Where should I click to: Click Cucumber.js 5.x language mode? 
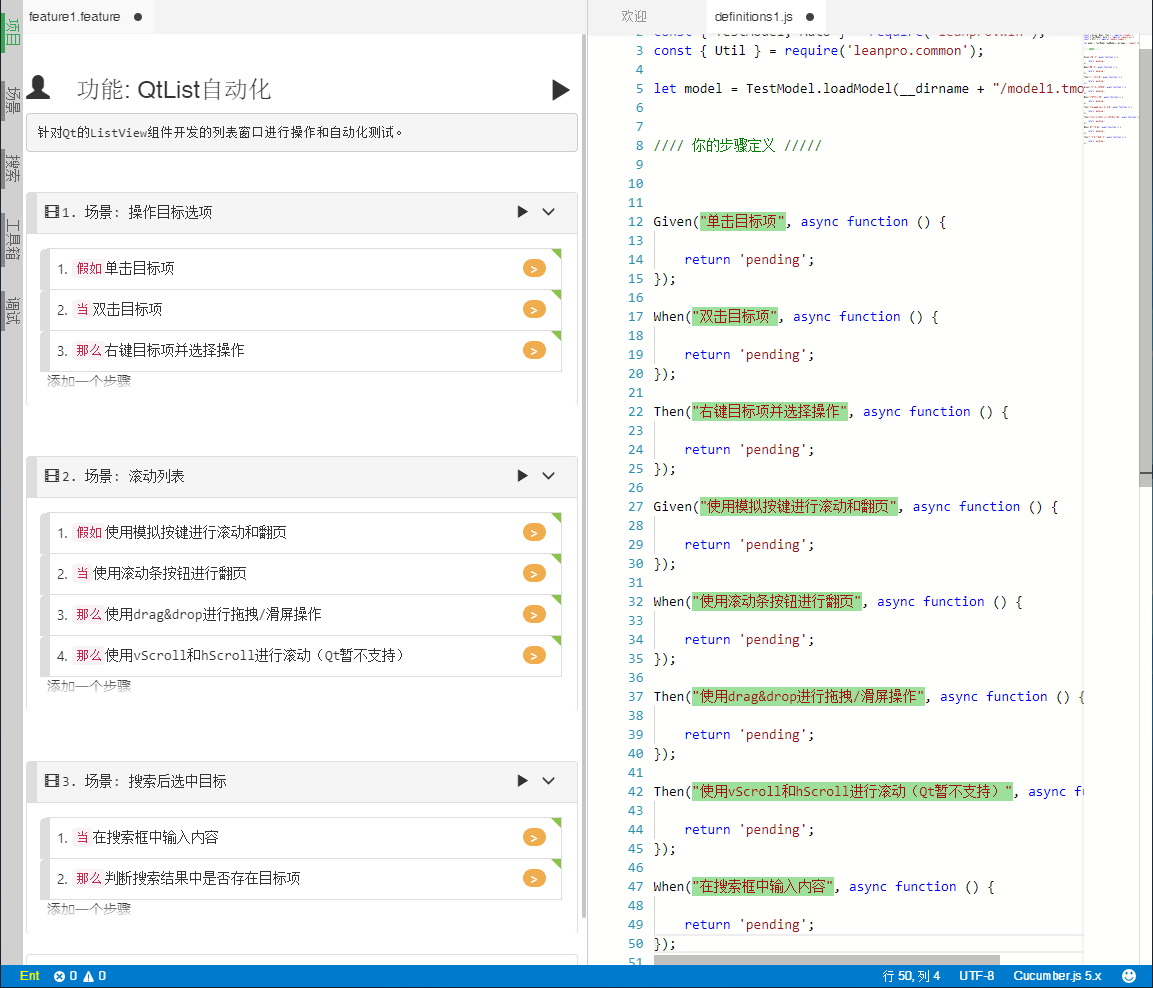[1057, 976]
